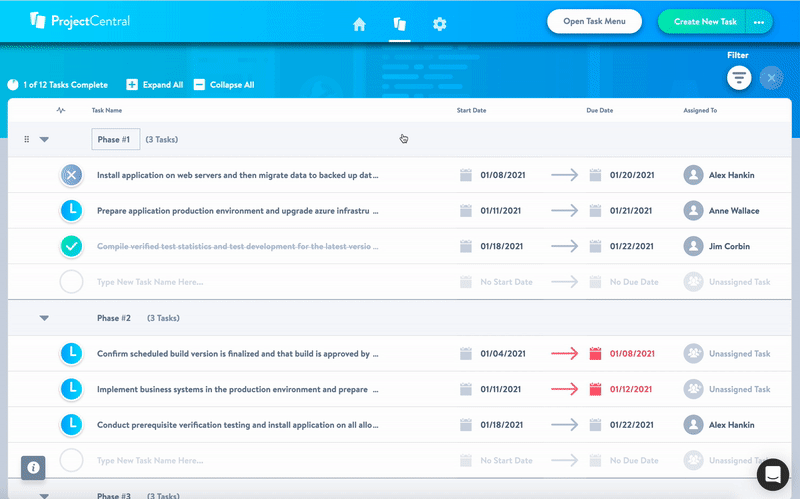Click Open Task Menu button
The width and height of the screenshot is (800, 499).
pyautogui.click(x=594, y=21)
